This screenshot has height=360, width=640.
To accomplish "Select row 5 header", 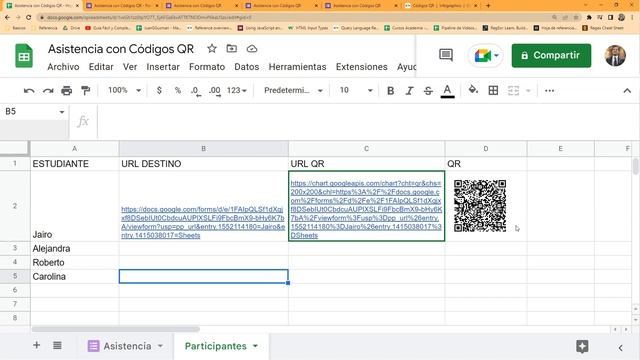I will [15, 276].
